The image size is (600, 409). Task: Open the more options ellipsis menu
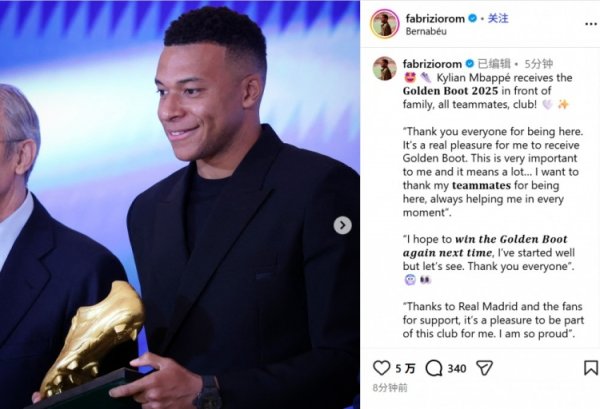tap(591, 24)
